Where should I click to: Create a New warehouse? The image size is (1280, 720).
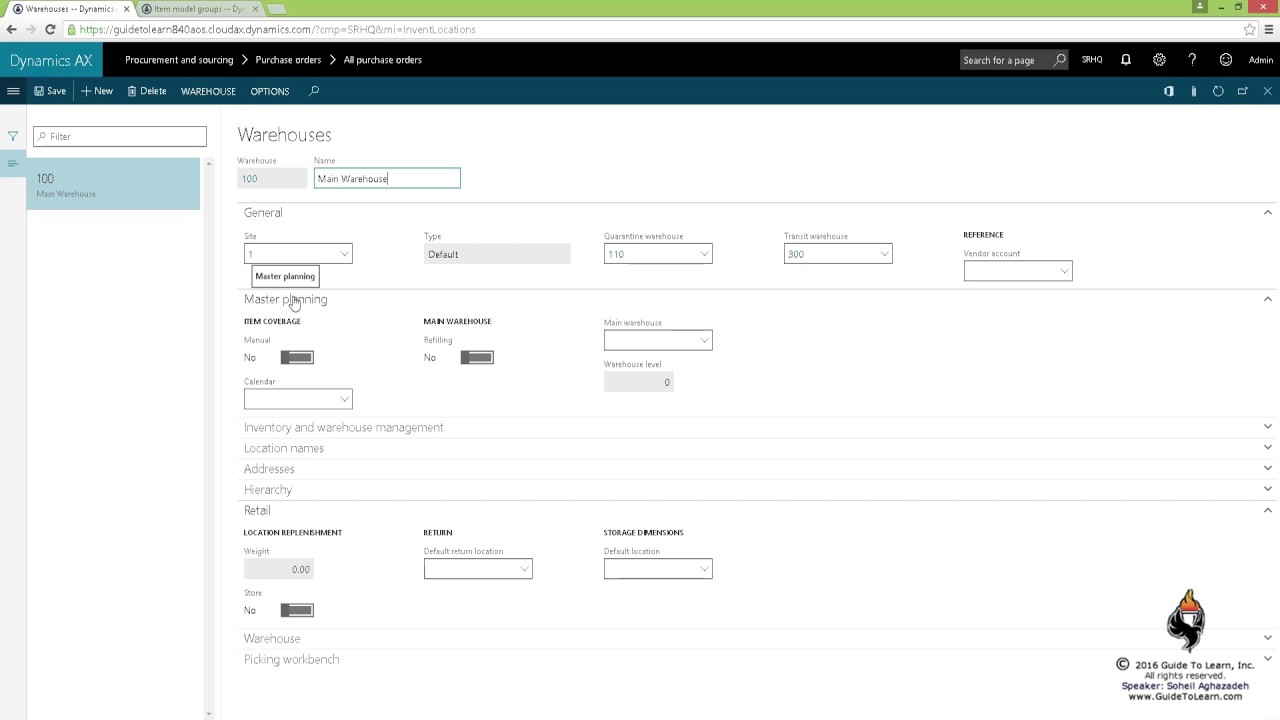point(97,91)
